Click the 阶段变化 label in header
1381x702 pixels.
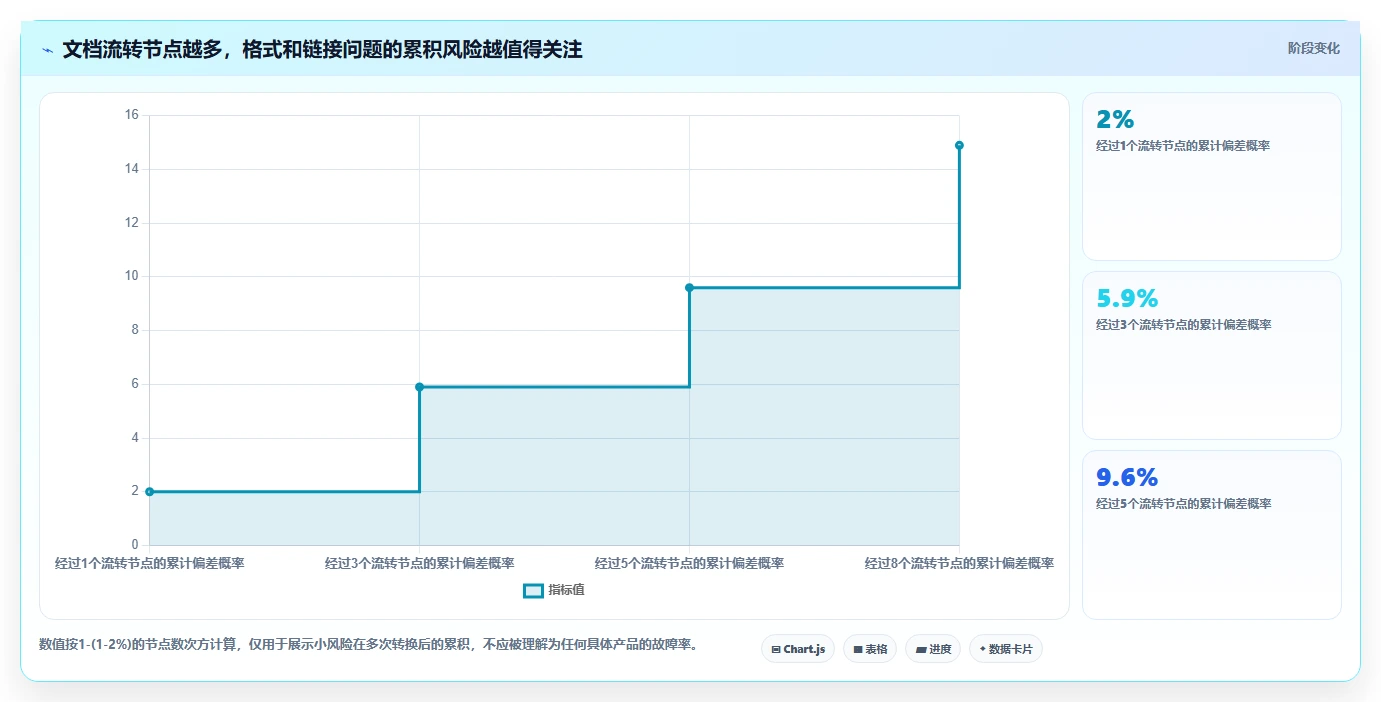[1313, 48]
